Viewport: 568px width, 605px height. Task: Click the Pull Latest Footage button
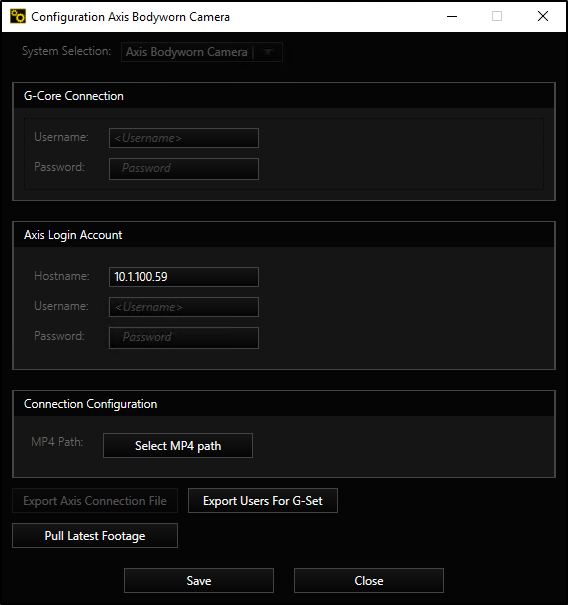click(x=95, y=536)
